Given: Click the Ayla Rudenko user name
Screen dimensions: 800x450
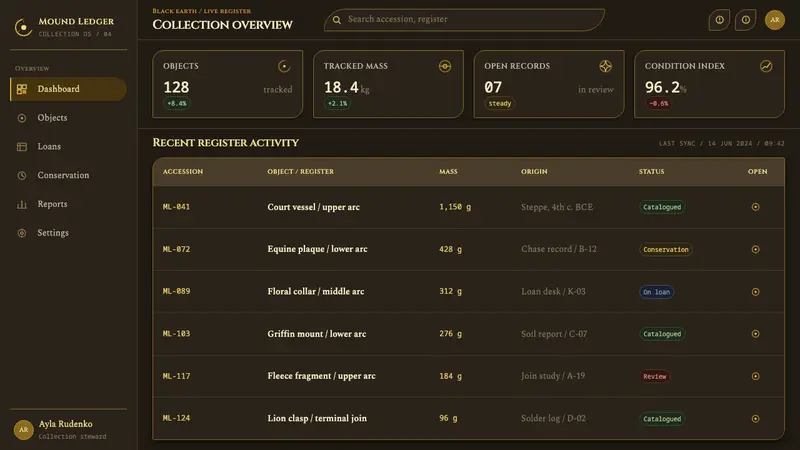Looking at the screenshot, I should [x=66, y=424].
